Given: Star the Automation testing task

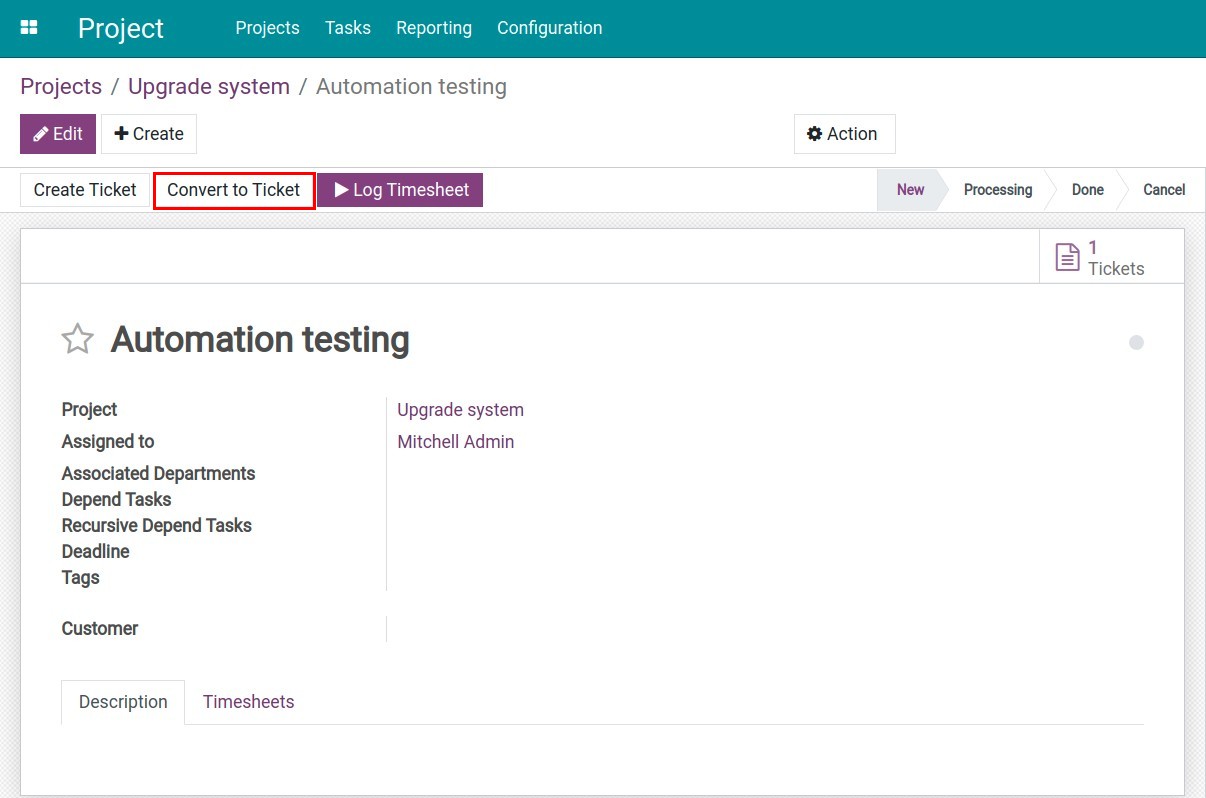Looking at the screenshot, I should (x=77, y=340).
